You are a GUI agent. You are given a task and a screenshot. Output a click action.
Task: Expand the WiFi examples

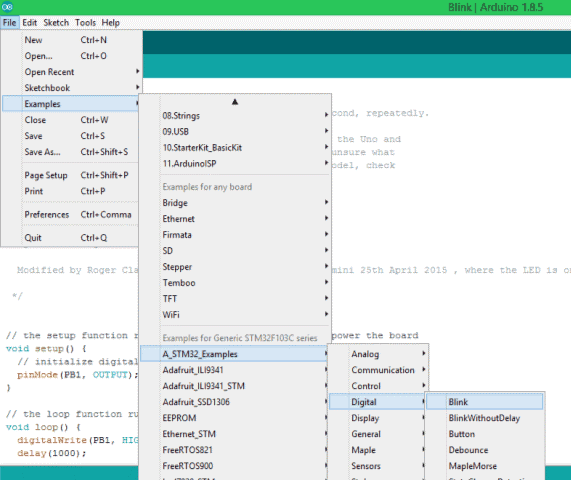click(235, 315)
